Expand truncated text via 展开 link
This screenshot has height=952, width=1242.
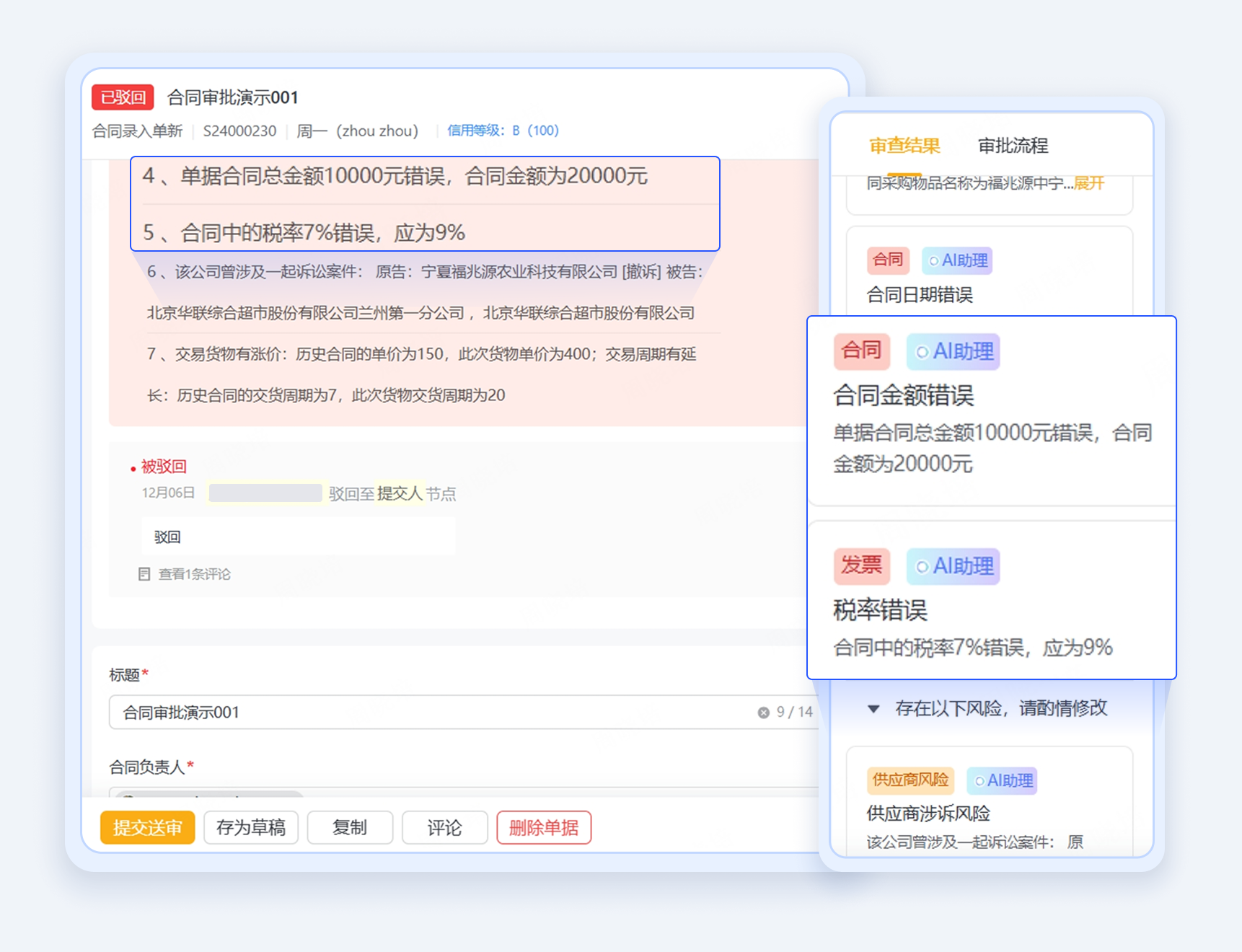(x=1089, y=183)
